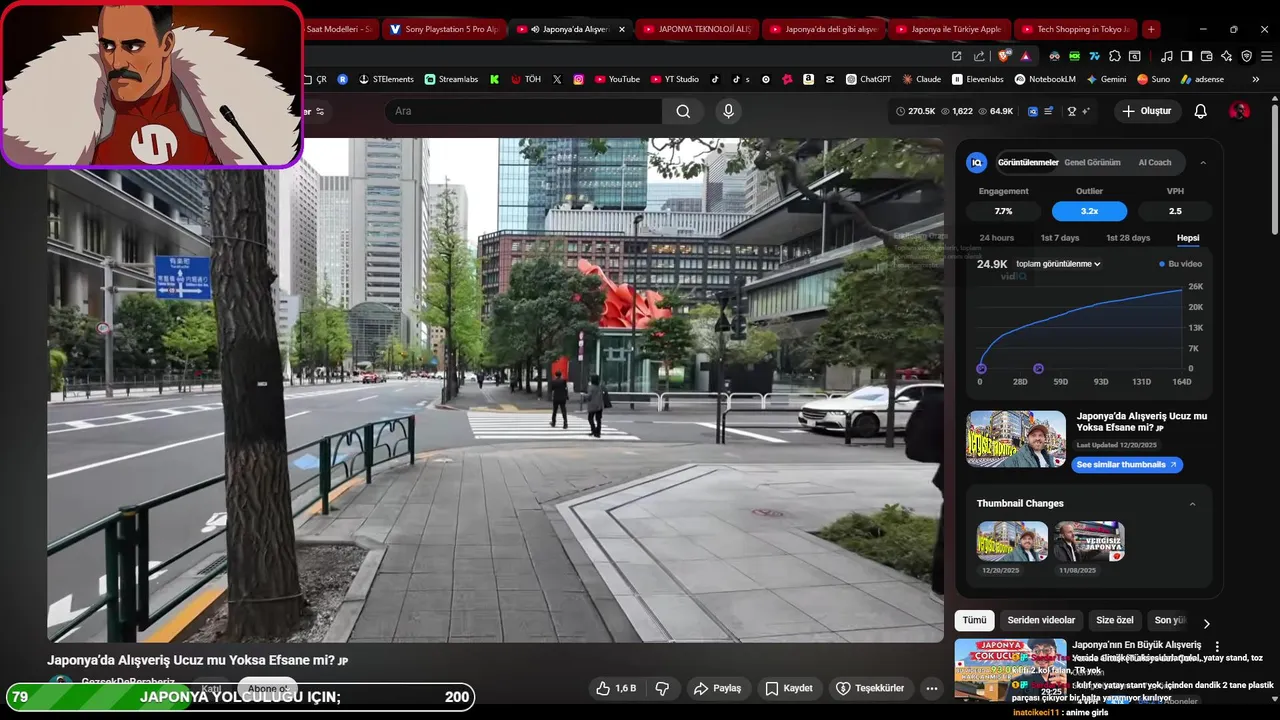Click the Teşekkürler thanks button

pos(870,688)
